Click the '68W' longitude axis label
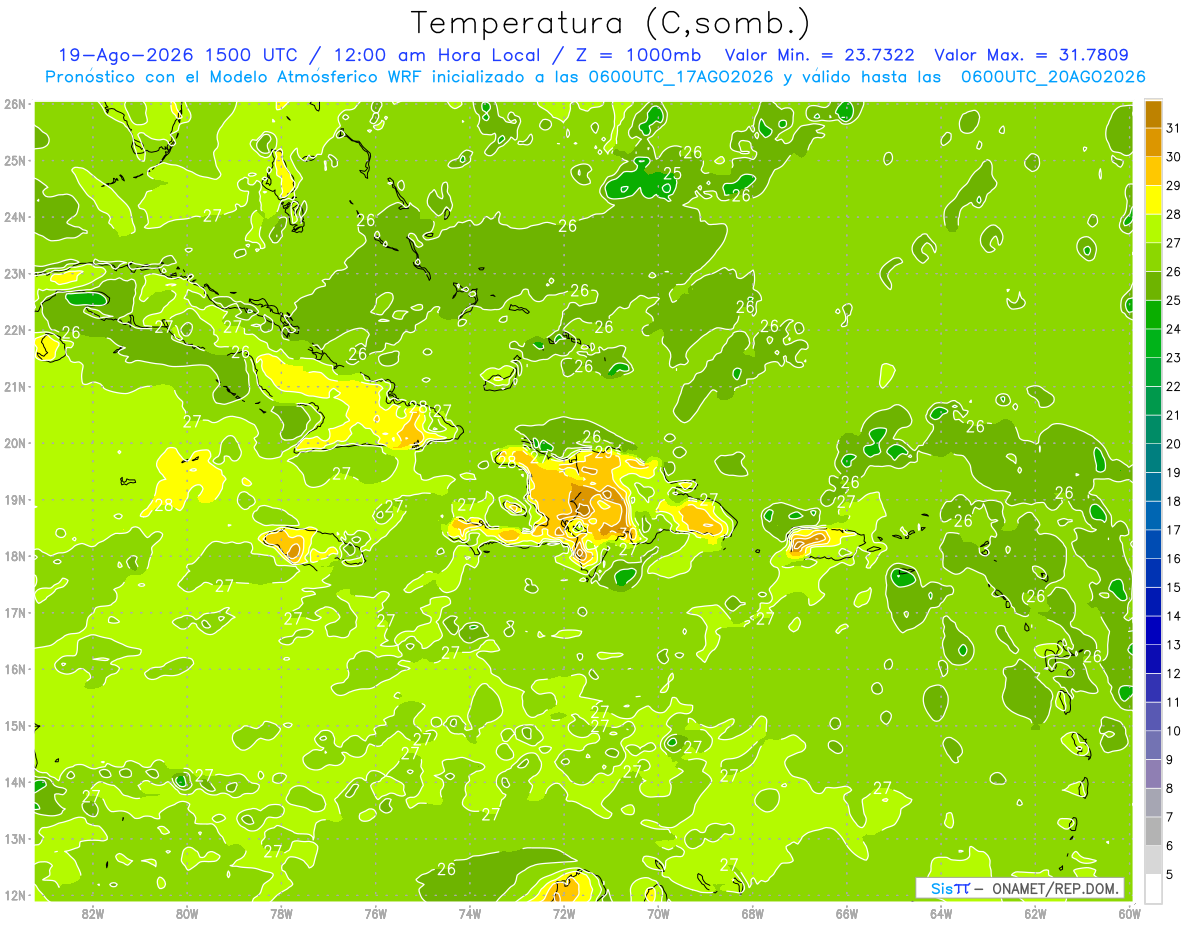This screenshot has width=1200, height=927. coord(753,913)
